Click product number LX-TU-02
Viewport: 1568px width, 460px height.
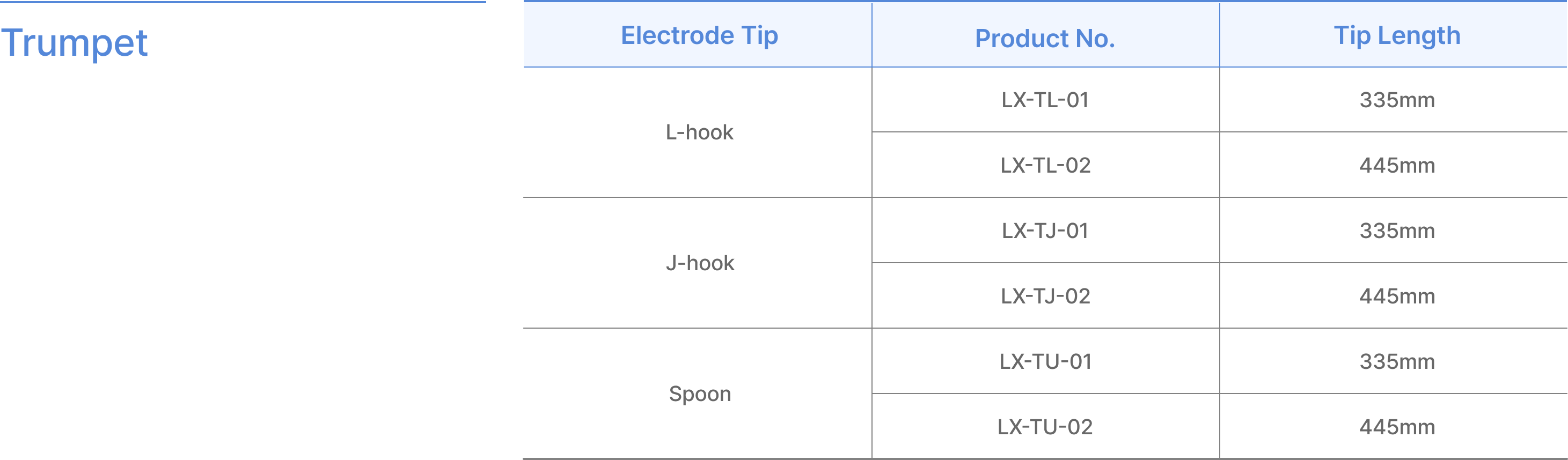click(1045, 427)
